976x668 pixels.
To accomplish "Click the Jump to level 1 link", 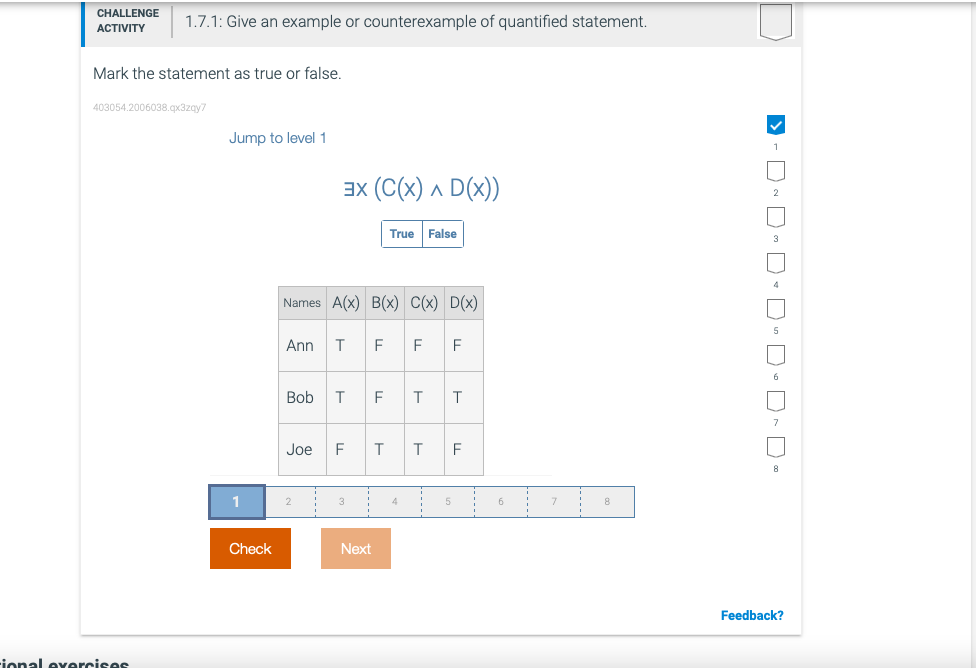I will coord(278,138).
